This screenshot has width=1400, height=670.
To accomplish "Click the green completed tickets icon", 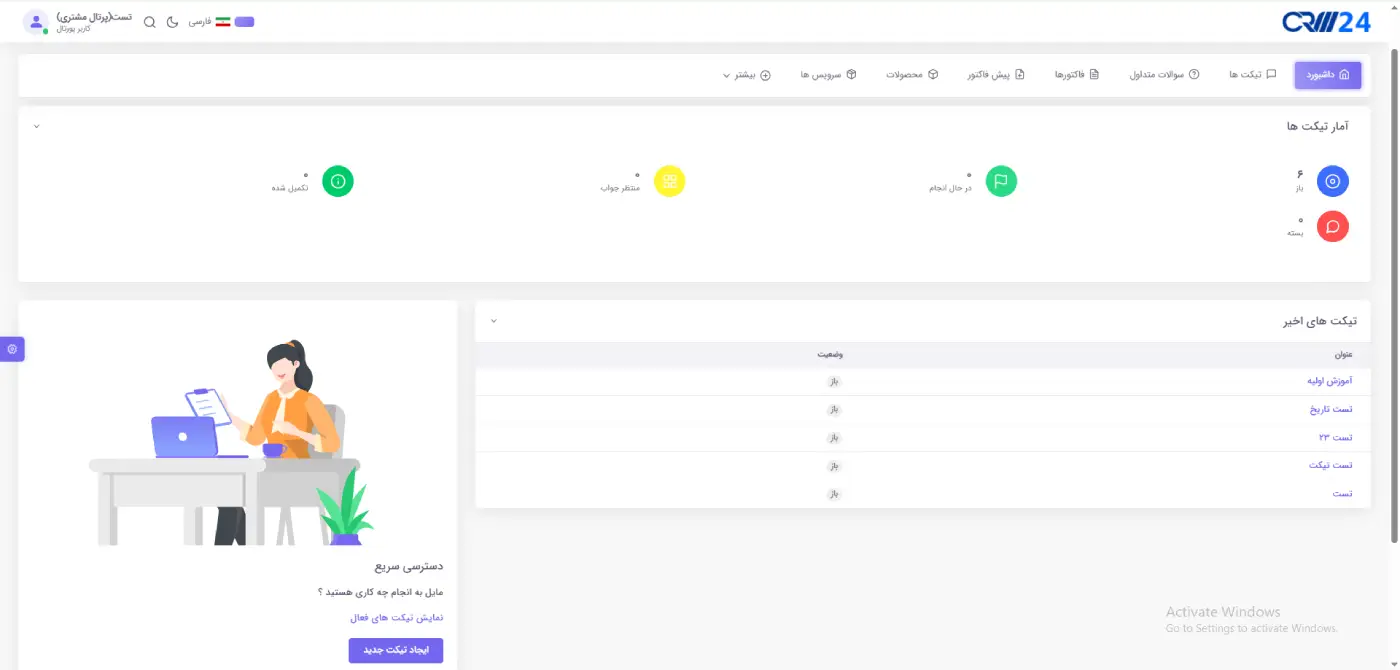I will (338, 181).
